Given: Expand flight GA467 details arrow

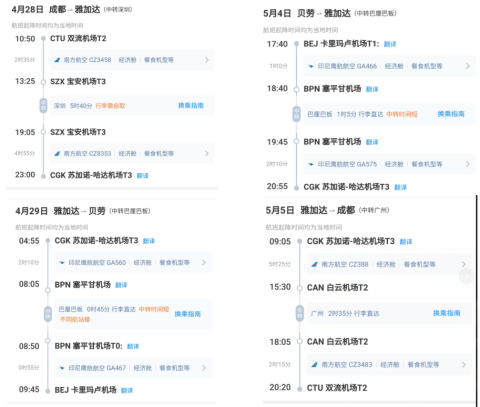Looking at the screenshot, I should [x=204, y=368].
